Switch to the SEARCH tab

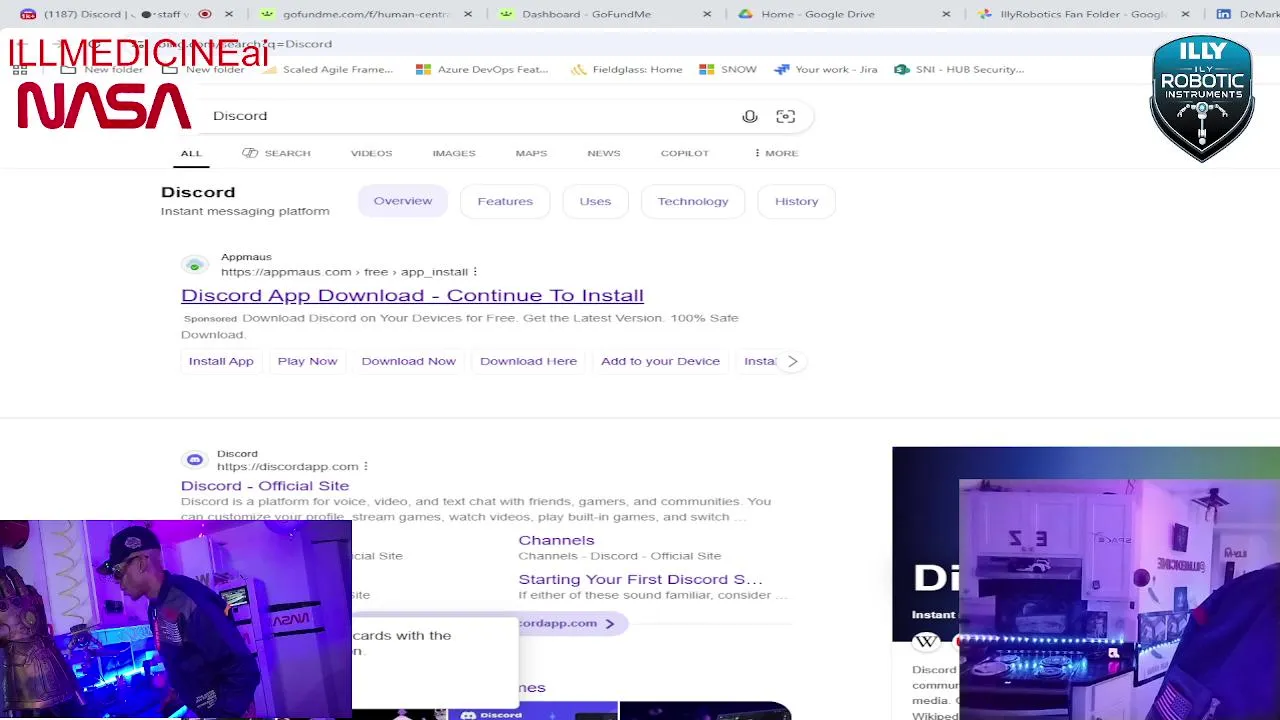[x=276, y=153]
